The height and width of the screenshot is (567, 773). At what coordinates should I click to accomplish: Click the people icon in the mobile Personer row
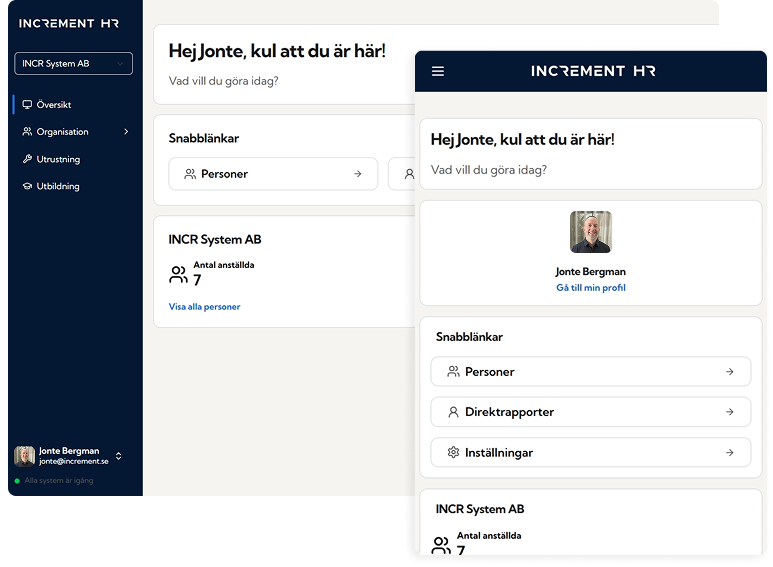453,372
